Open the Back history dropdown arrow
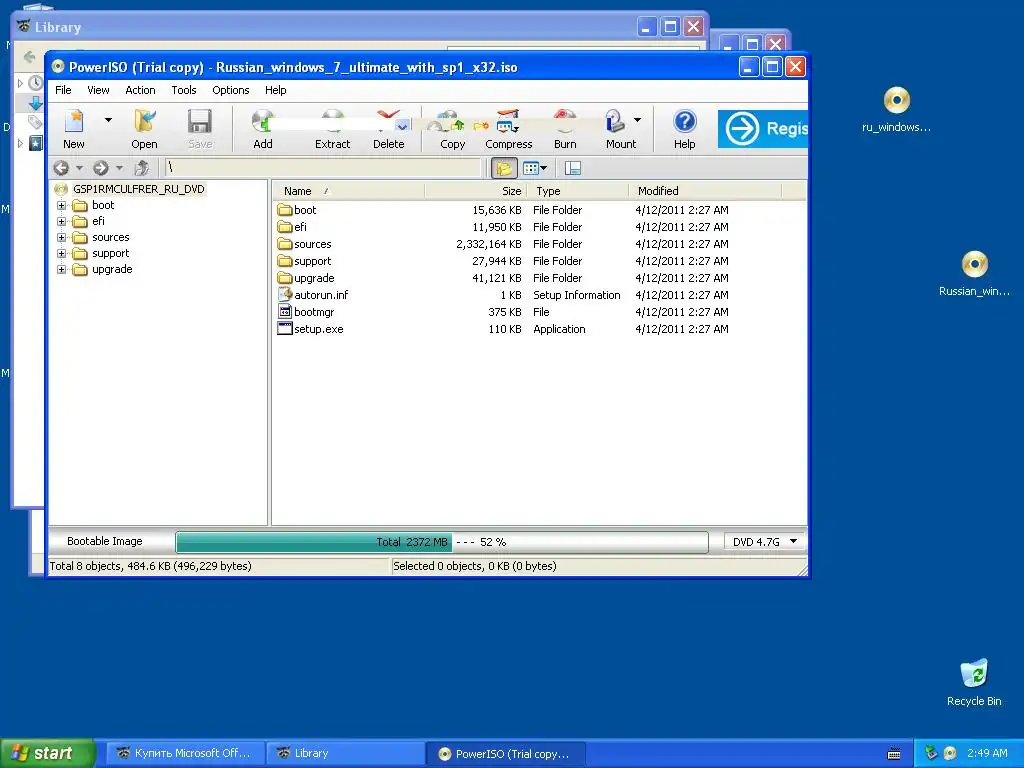The height and width of the screenshot is (768, 1024). tap(80, 168)
